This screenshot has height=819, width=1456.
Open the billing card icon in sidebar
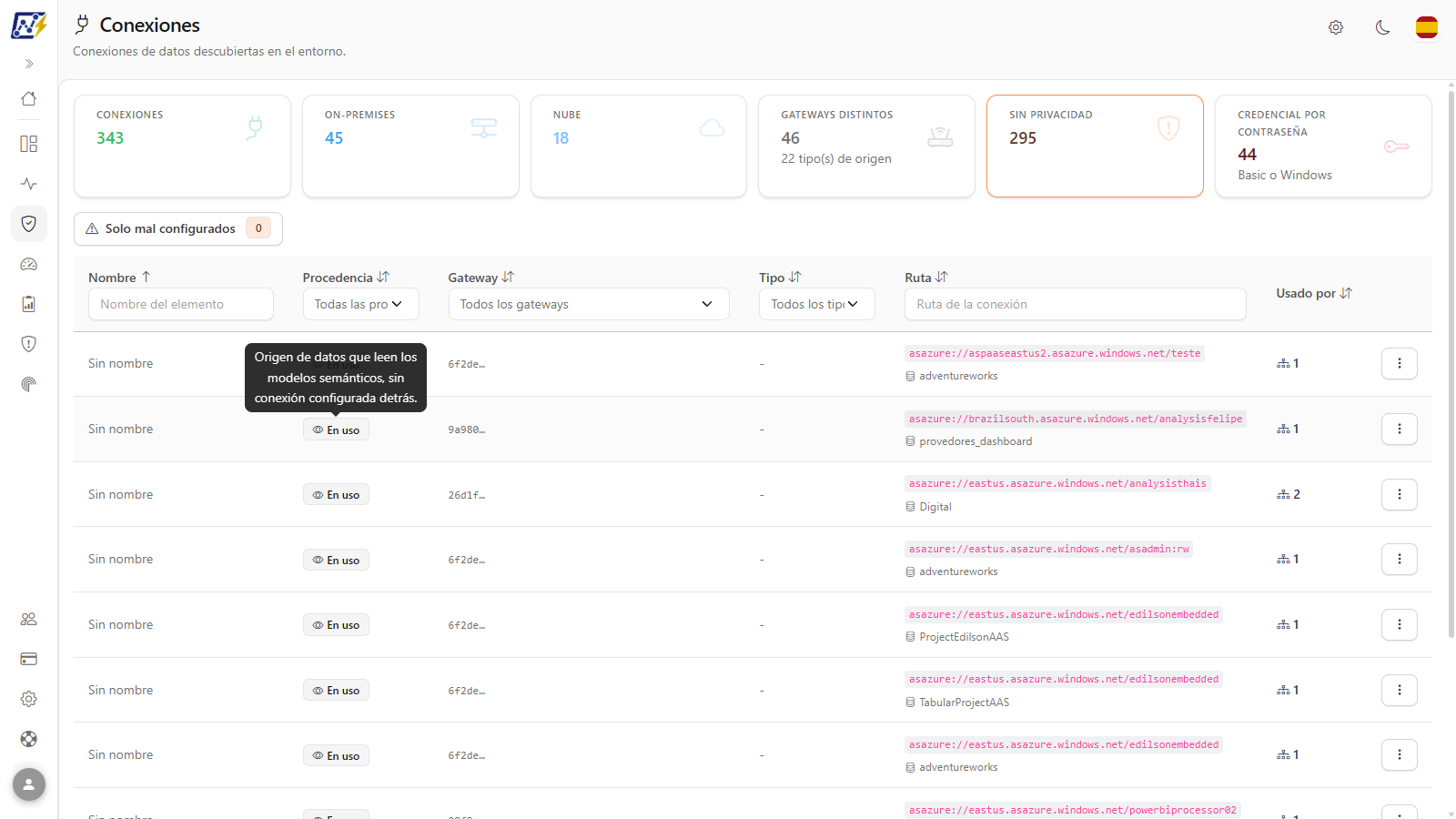pos(29,659)
